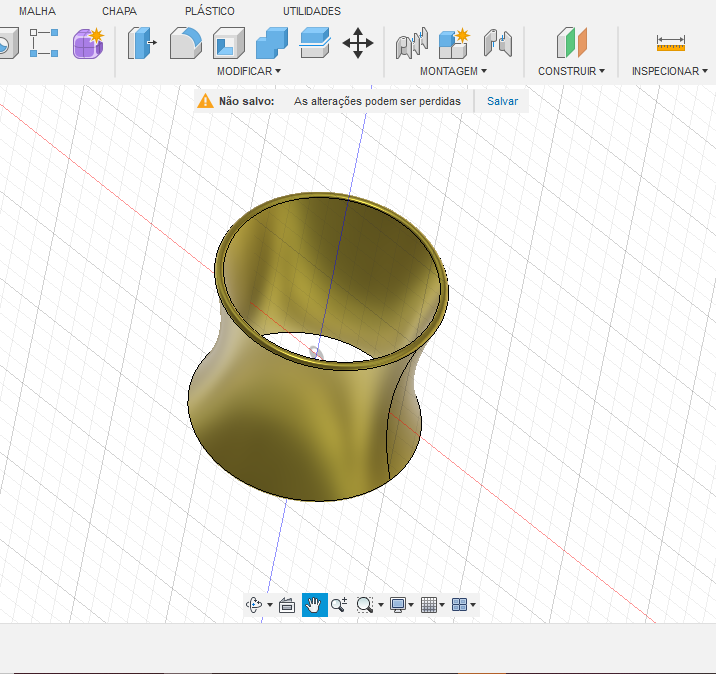Expand the MODIFICAR dropdown
This screenshot has height=674, width=716.
[249, 71]
